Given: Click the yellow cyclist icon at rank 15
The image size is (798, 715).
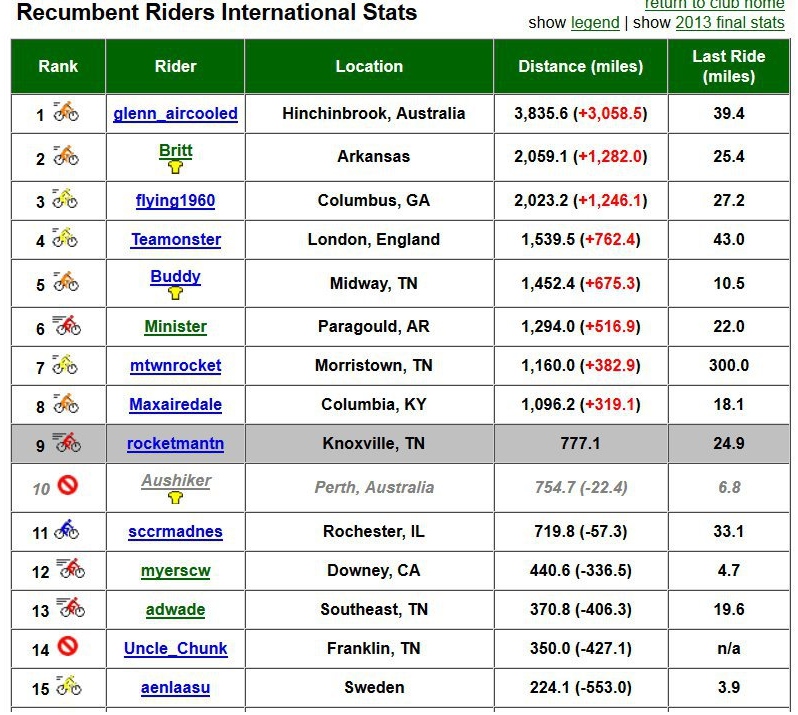Looking at the screenshot, I should pyautogui.click(x=68, y=685).
